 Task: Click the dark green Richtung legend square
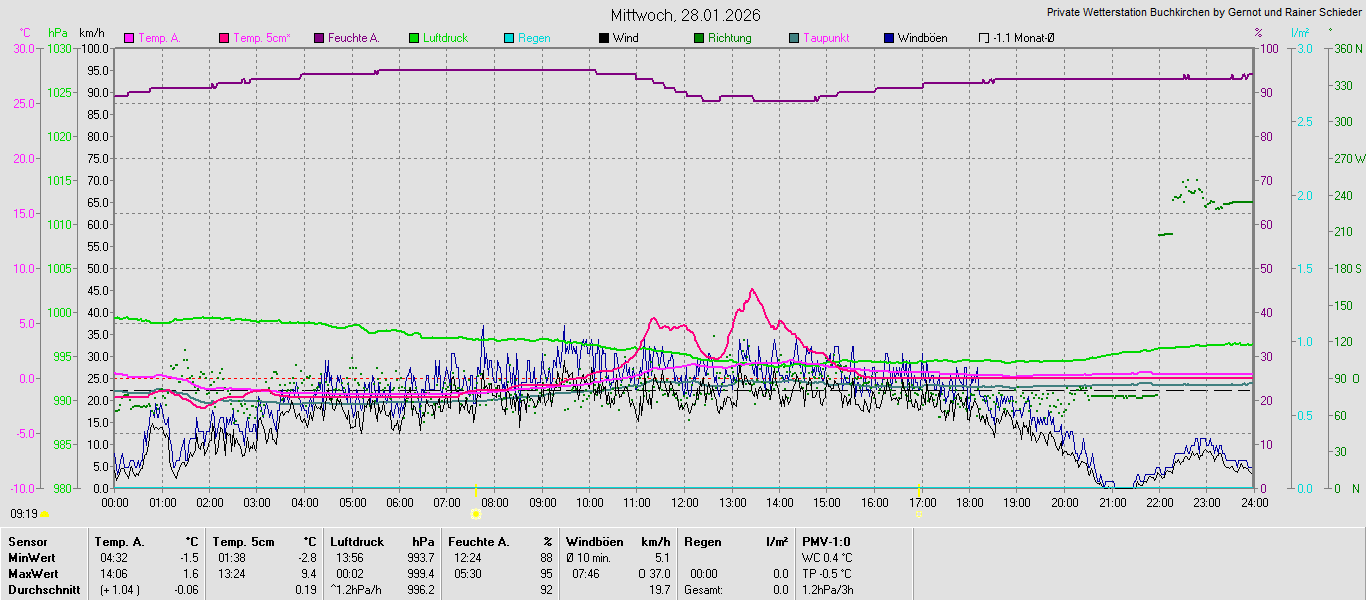coord(699,38)
